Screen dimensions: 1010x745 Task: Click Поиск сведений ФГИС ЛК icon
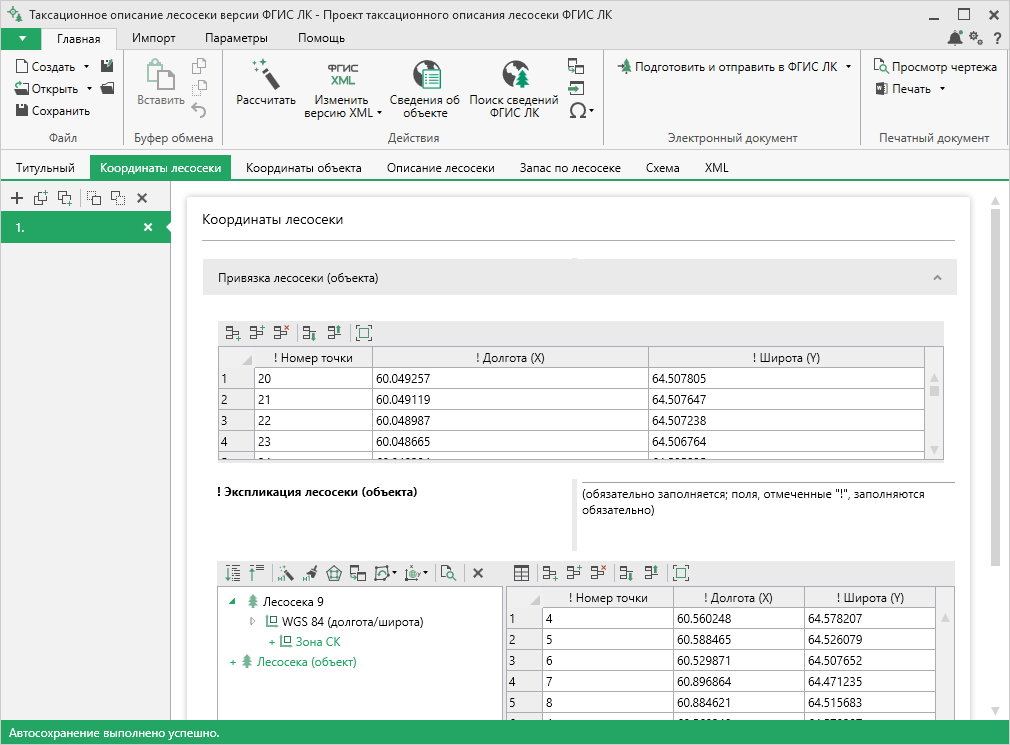[x=516, y=75]
